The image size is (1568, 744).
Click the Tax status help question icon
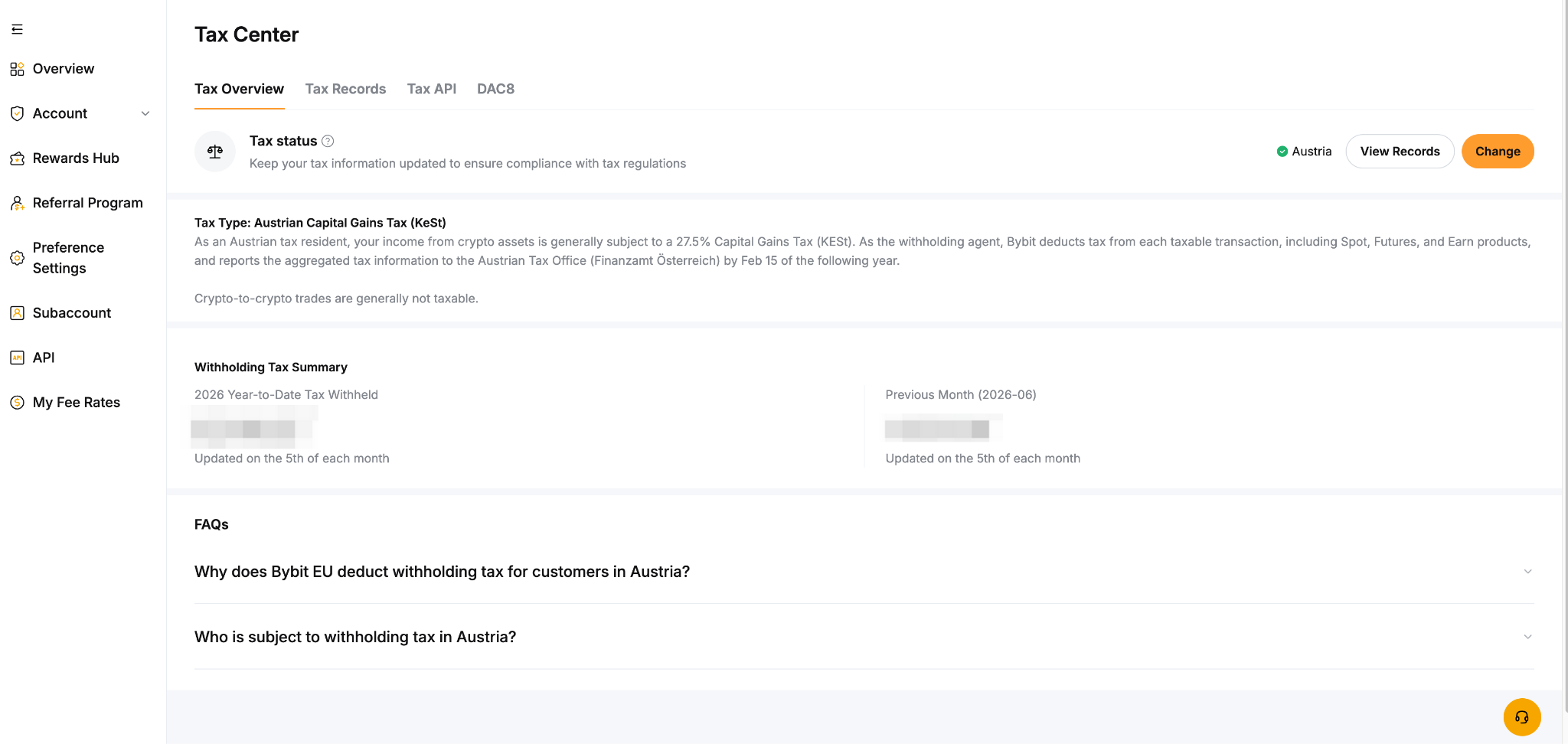tap(328, 141)
